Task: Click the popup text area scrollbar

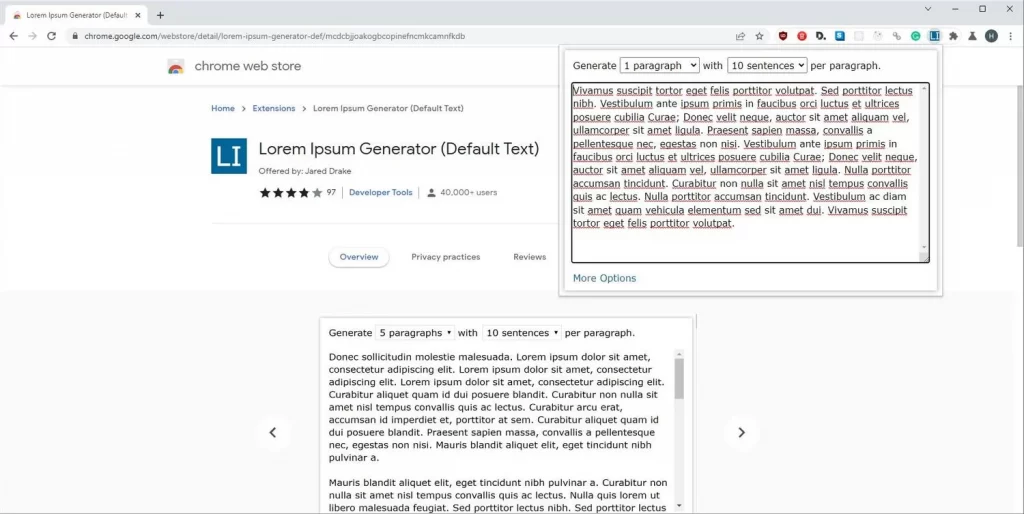Action: coord(924,169)
